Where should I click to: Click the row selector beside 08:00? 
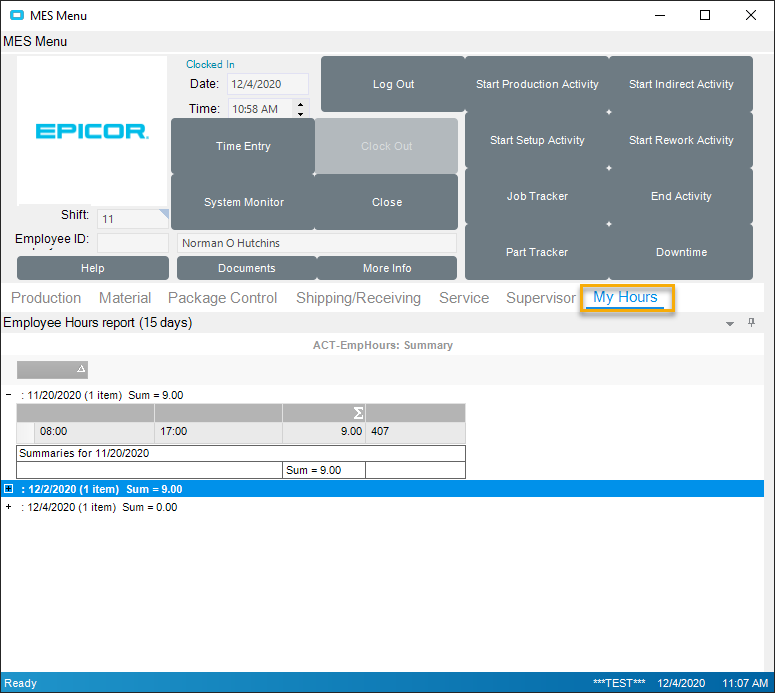[25, 432]
